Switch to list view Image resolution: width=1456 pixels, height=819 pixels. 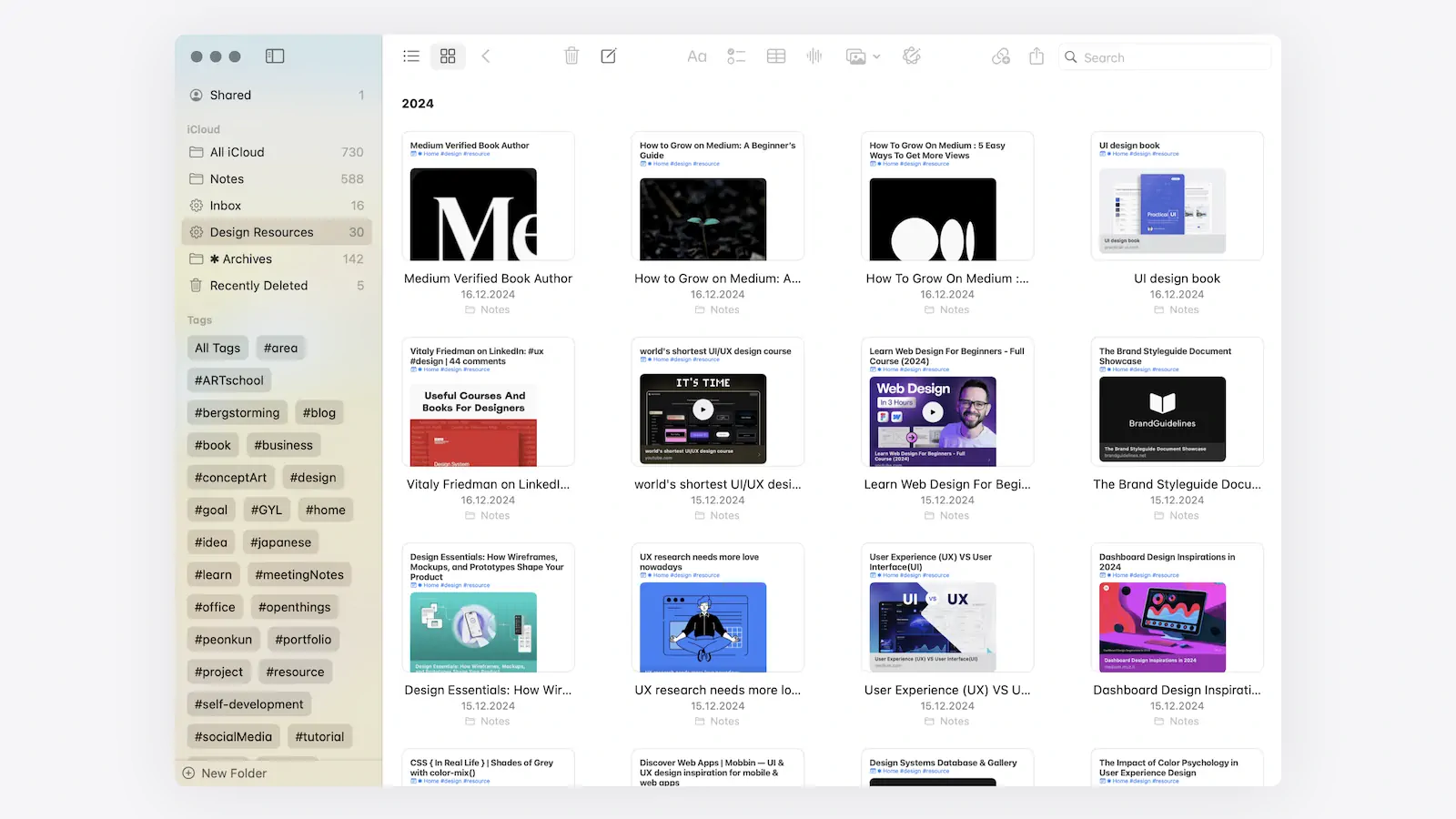click(411, 56)
